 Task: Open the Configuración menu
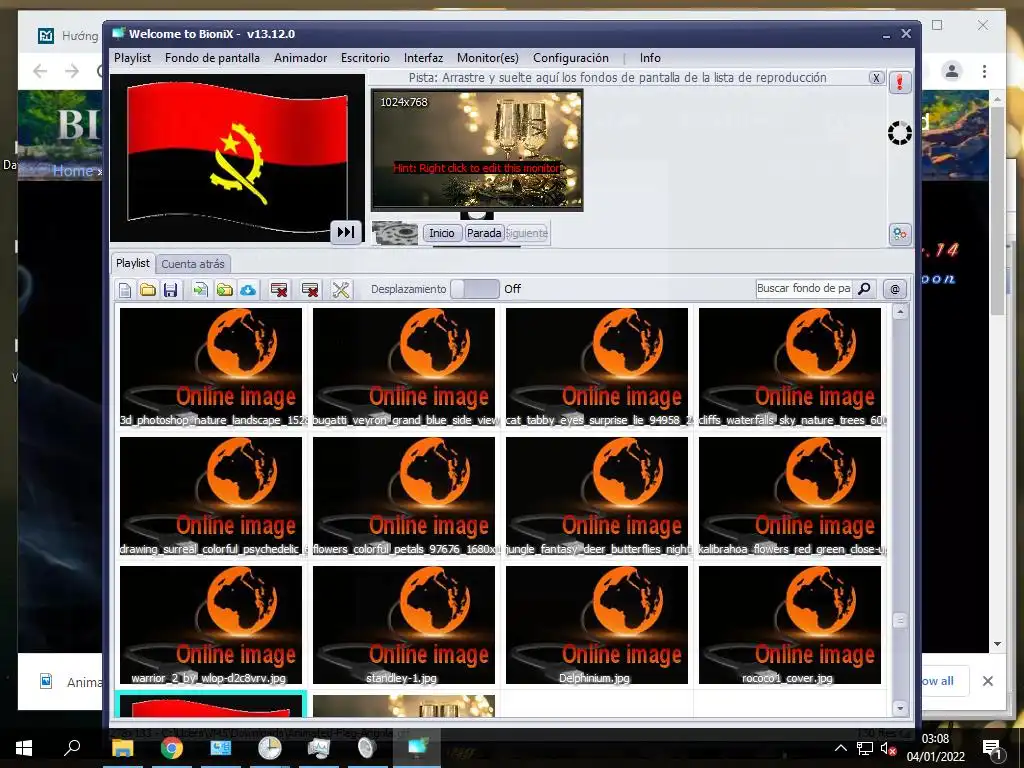tap(571, 58)
